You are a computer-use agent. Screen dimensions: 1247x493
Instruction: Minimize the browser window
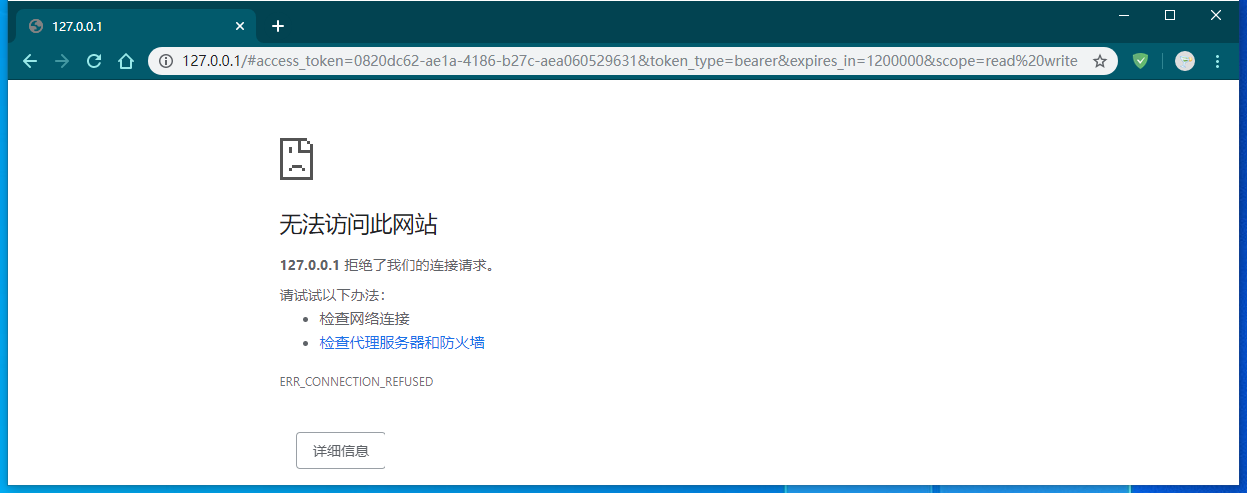point(1124,15)
